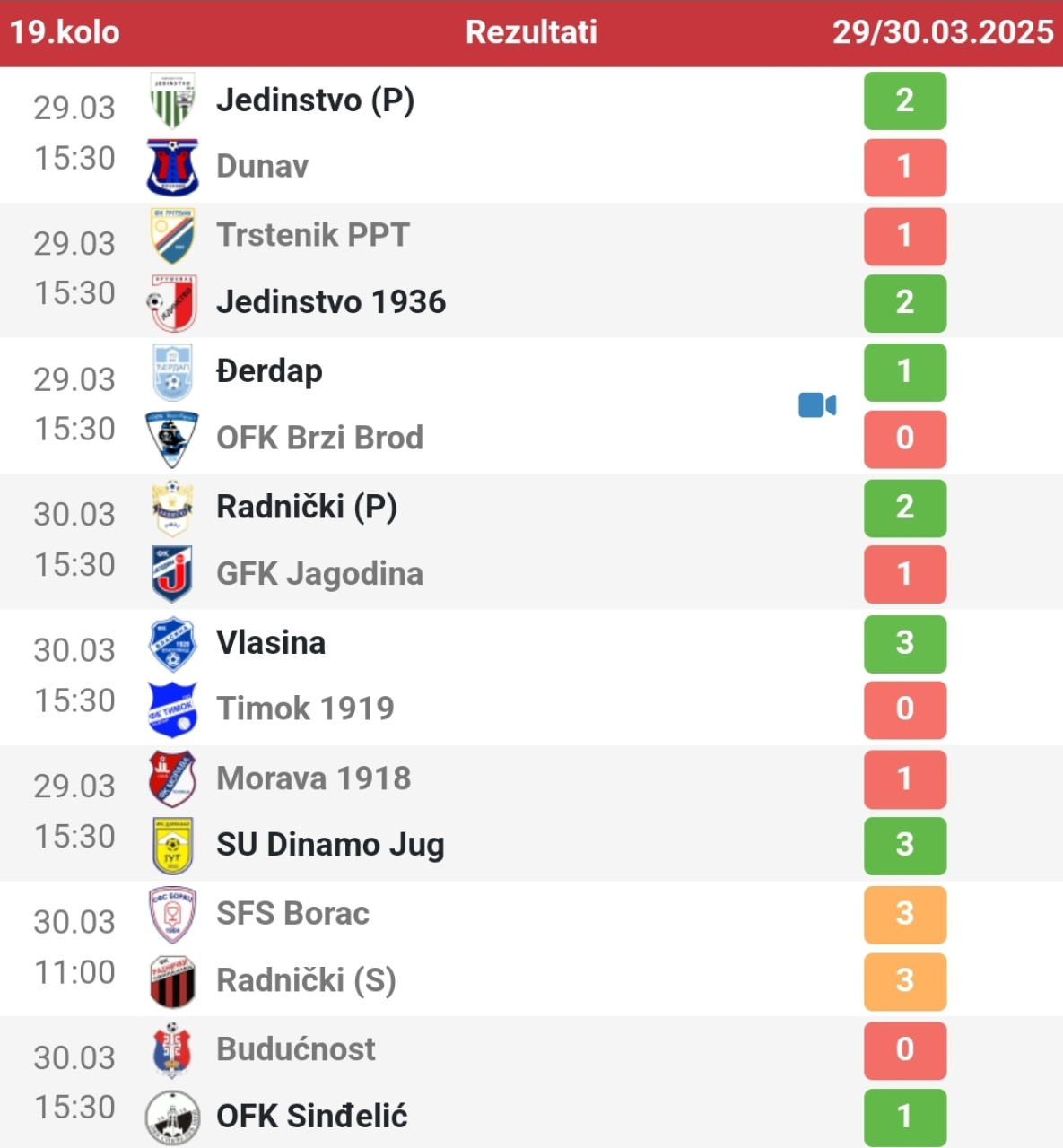Click Vlasina's green score box showing 3
Screen dimensions: 1063x1148
pos(904,643)
